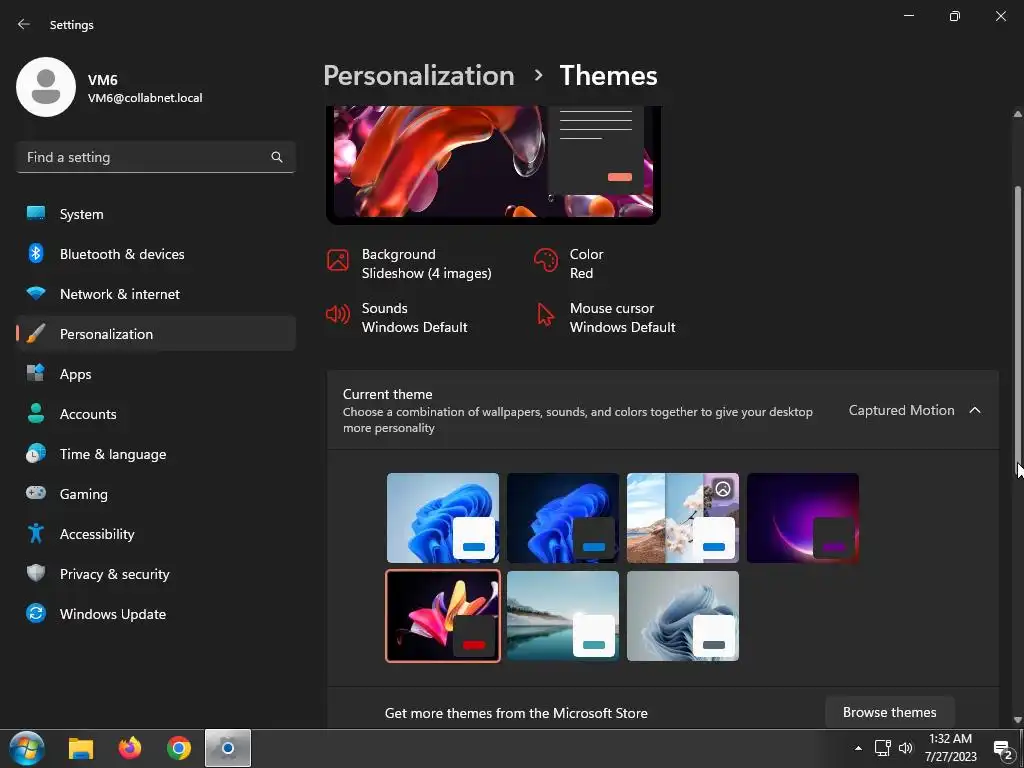Go to Network & internet
This screenshot has width=1024, height=768.
click(x=155, y=294)
